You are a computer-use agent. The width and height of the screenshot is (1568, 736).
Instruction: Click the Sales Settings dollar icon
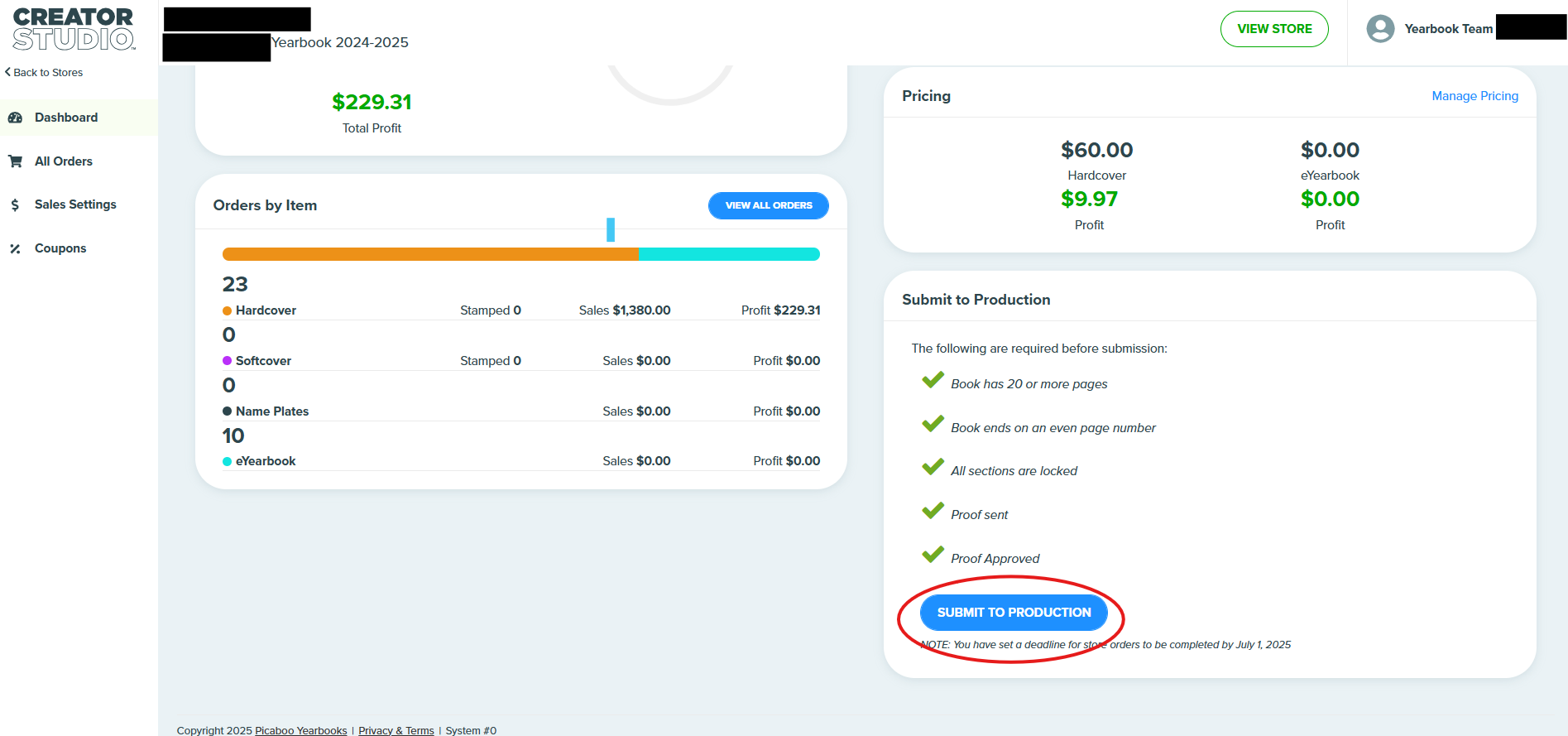pyautogui.click(x=15, y=204)
